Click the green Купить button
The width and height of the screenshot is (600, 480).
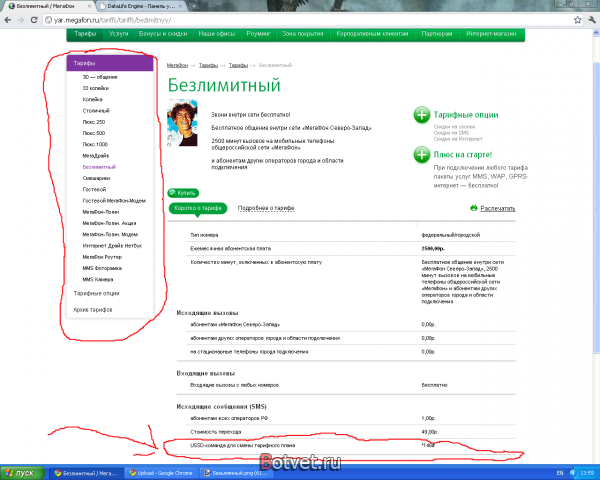[183, 193]
